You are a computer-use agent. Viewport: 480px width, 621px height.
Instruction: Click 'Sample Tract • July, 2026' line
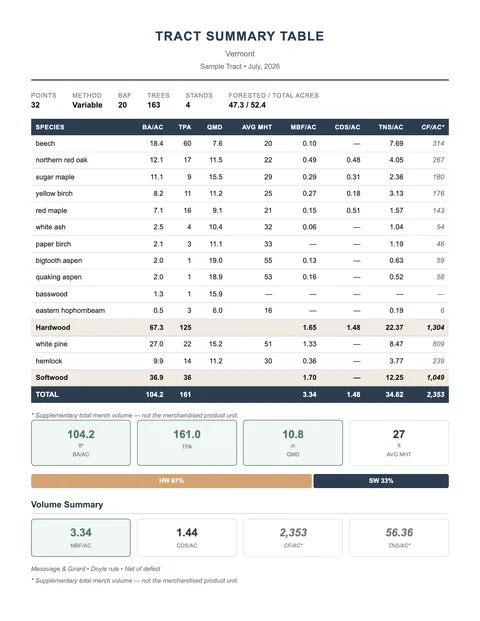tap(240, 66)
